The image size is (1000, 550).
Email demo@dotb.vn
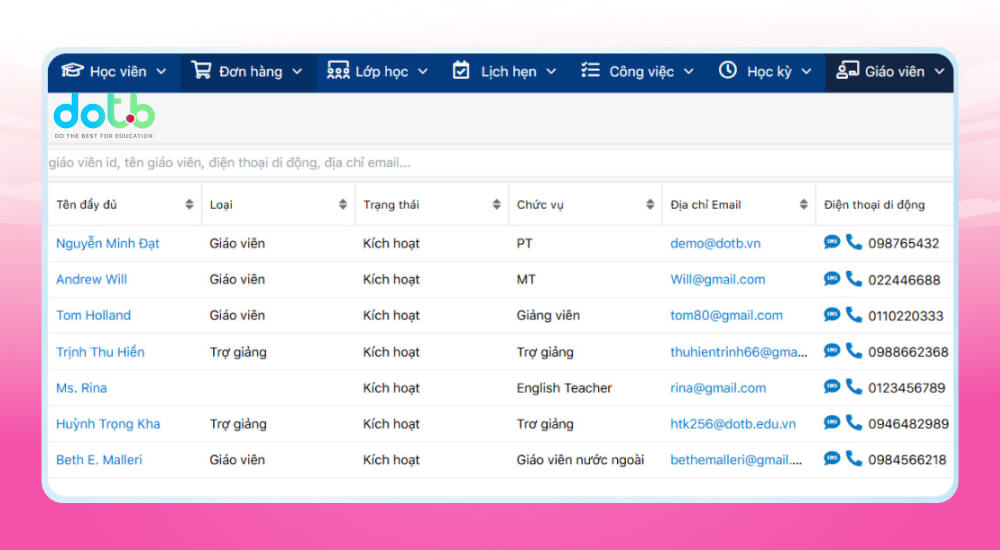(715, 243)
